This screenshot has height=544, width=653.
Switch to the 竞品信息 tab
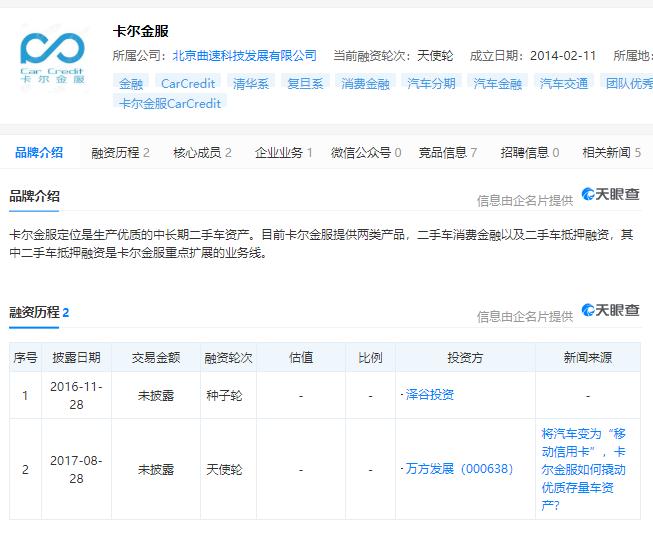(448, 152)
